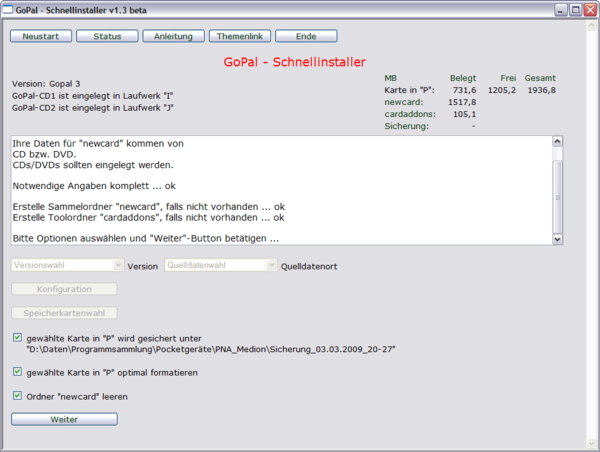Image resolution: width=600 pixels, height=452 pixels.
Task: Minimize the Schnellinstaller window
Action: [x=560, y=10]
